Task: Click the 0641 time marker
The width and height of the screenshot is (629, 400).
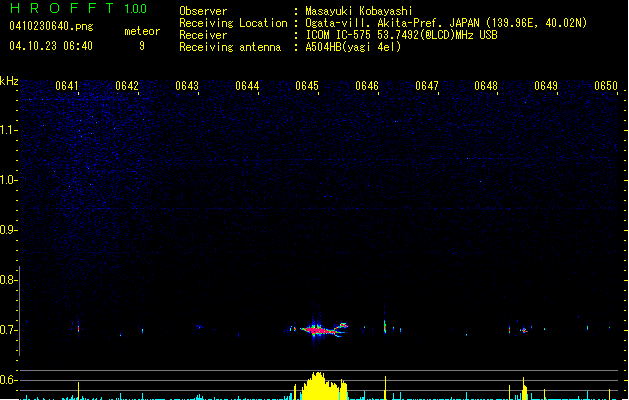Action: [67, 86]
